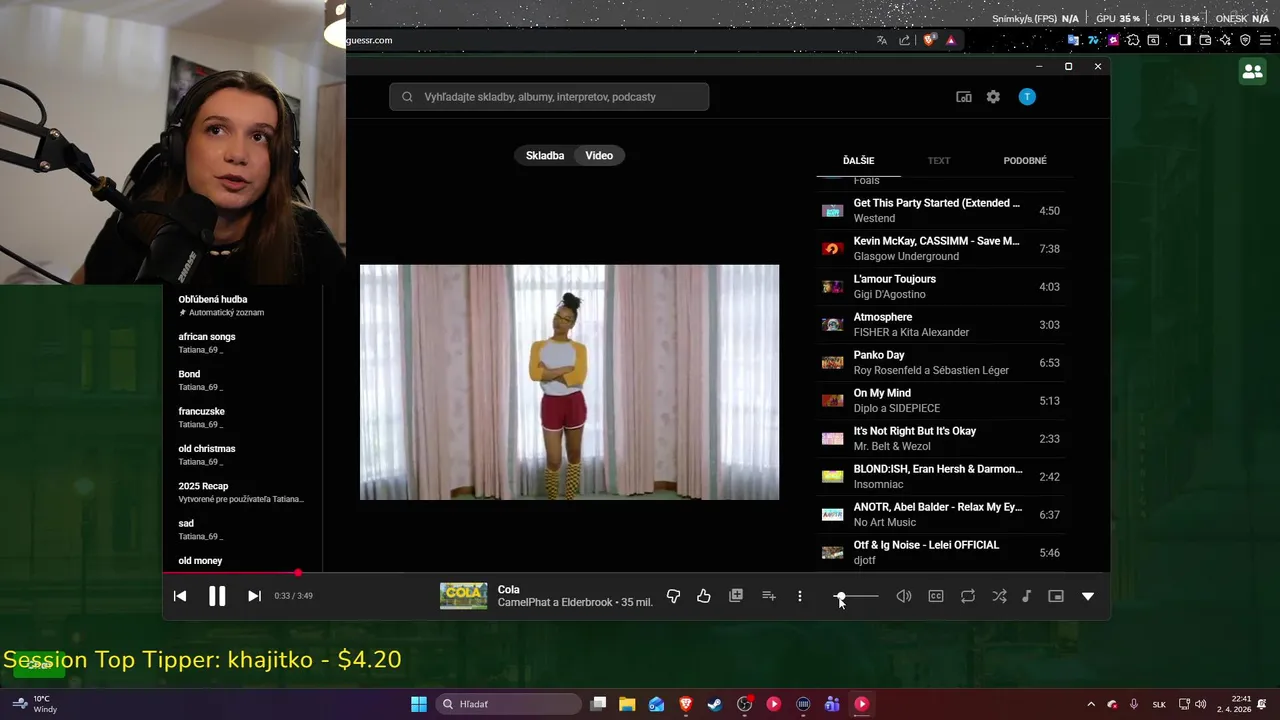
Task: Open Steam from the taskbar
Action: coord(715,704)
